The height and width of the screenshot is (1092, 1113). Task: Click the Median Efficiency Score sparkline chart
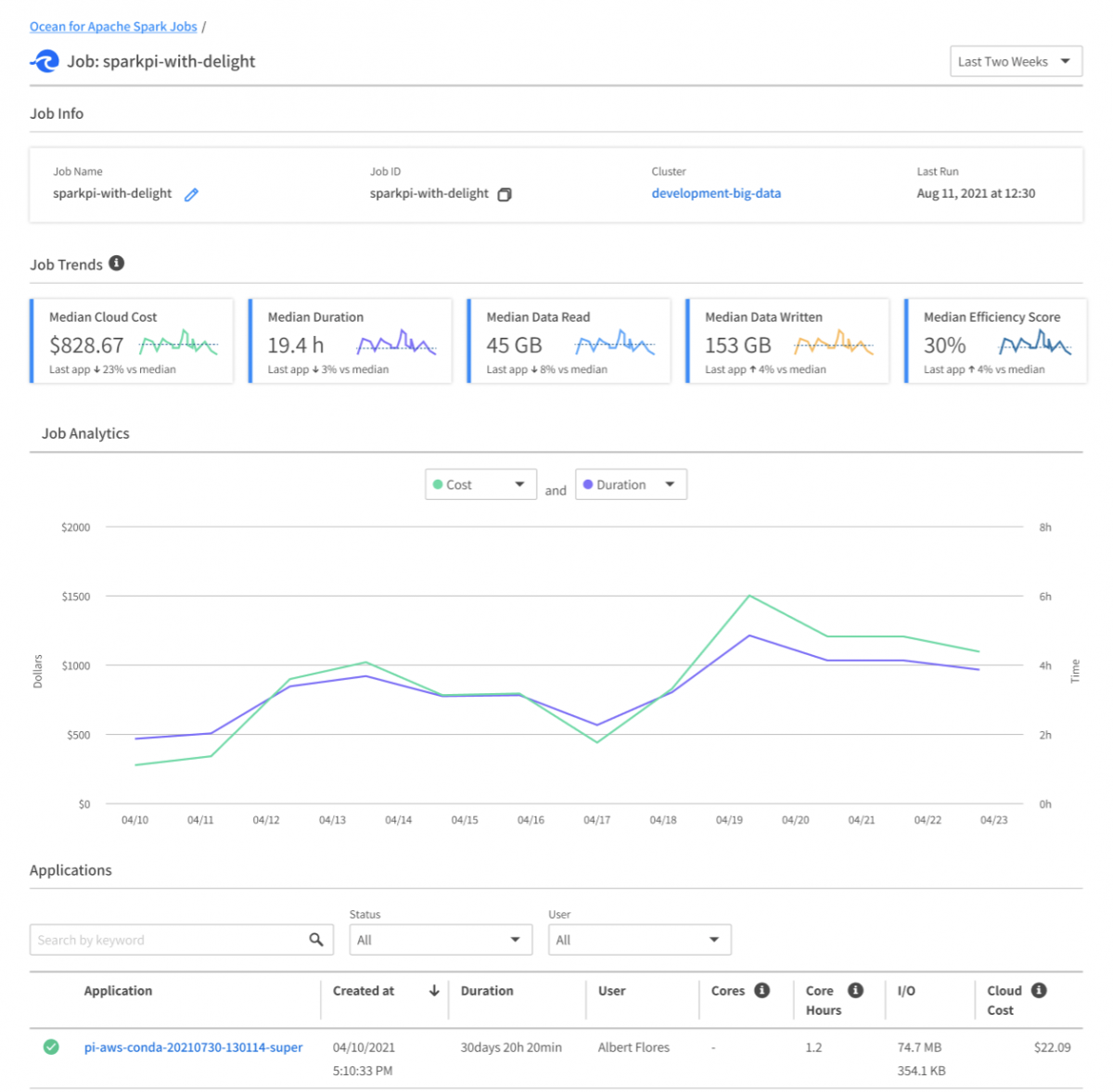[1035, 343]
